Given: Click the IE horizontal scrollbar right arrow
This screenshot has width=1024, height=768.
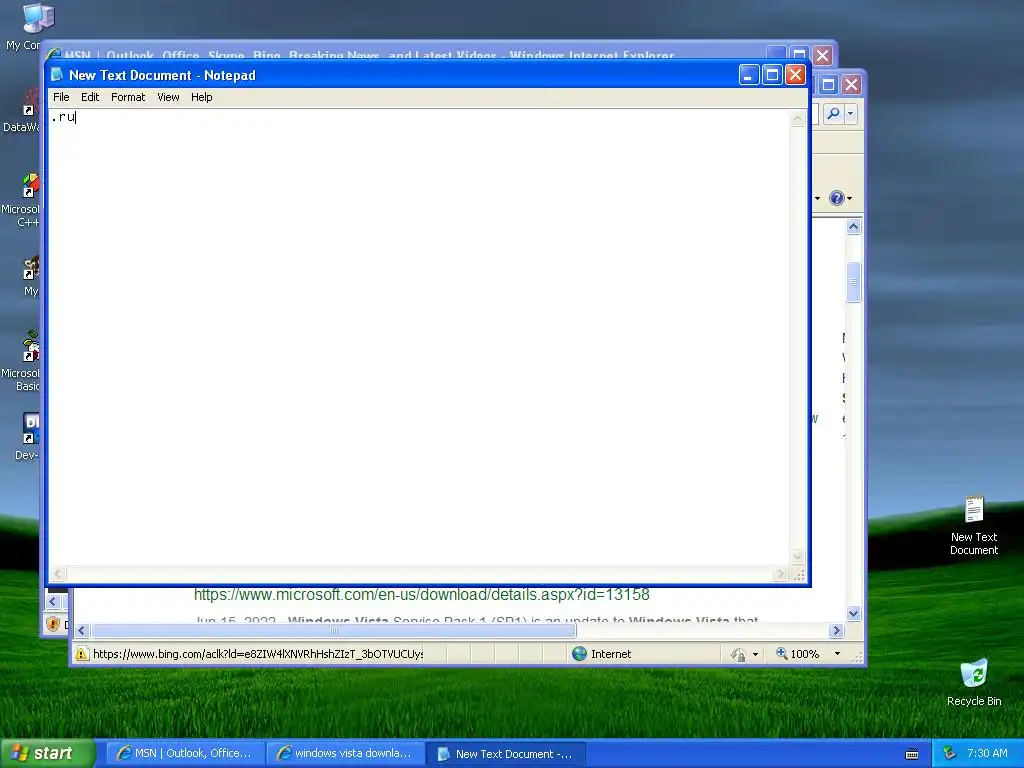Looking at the screenshot, I should 836,630.
